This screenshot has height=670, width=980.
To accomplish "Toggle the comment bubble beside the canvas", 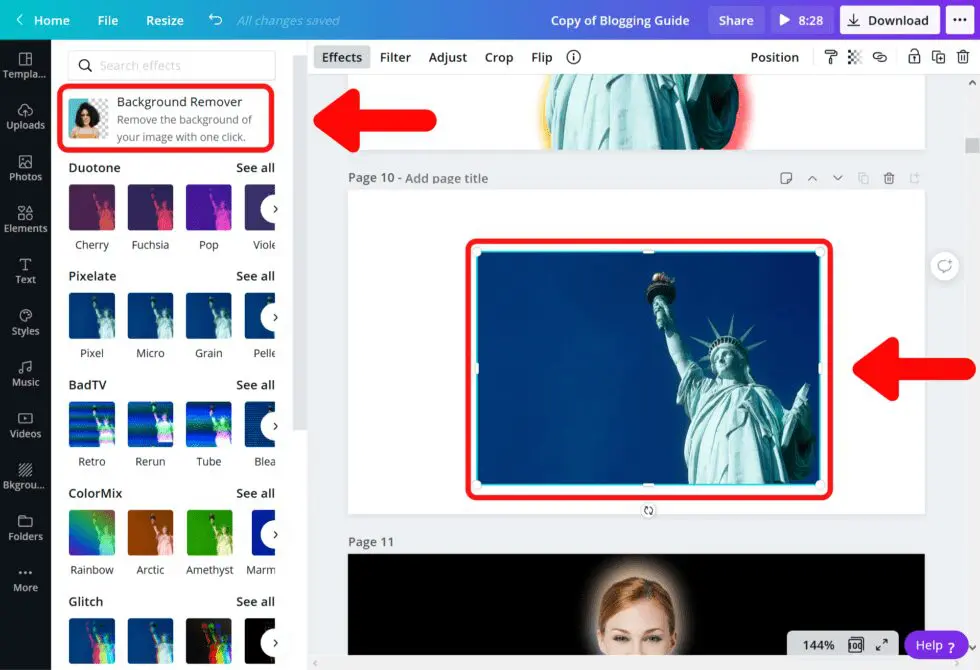I will 944,265.
